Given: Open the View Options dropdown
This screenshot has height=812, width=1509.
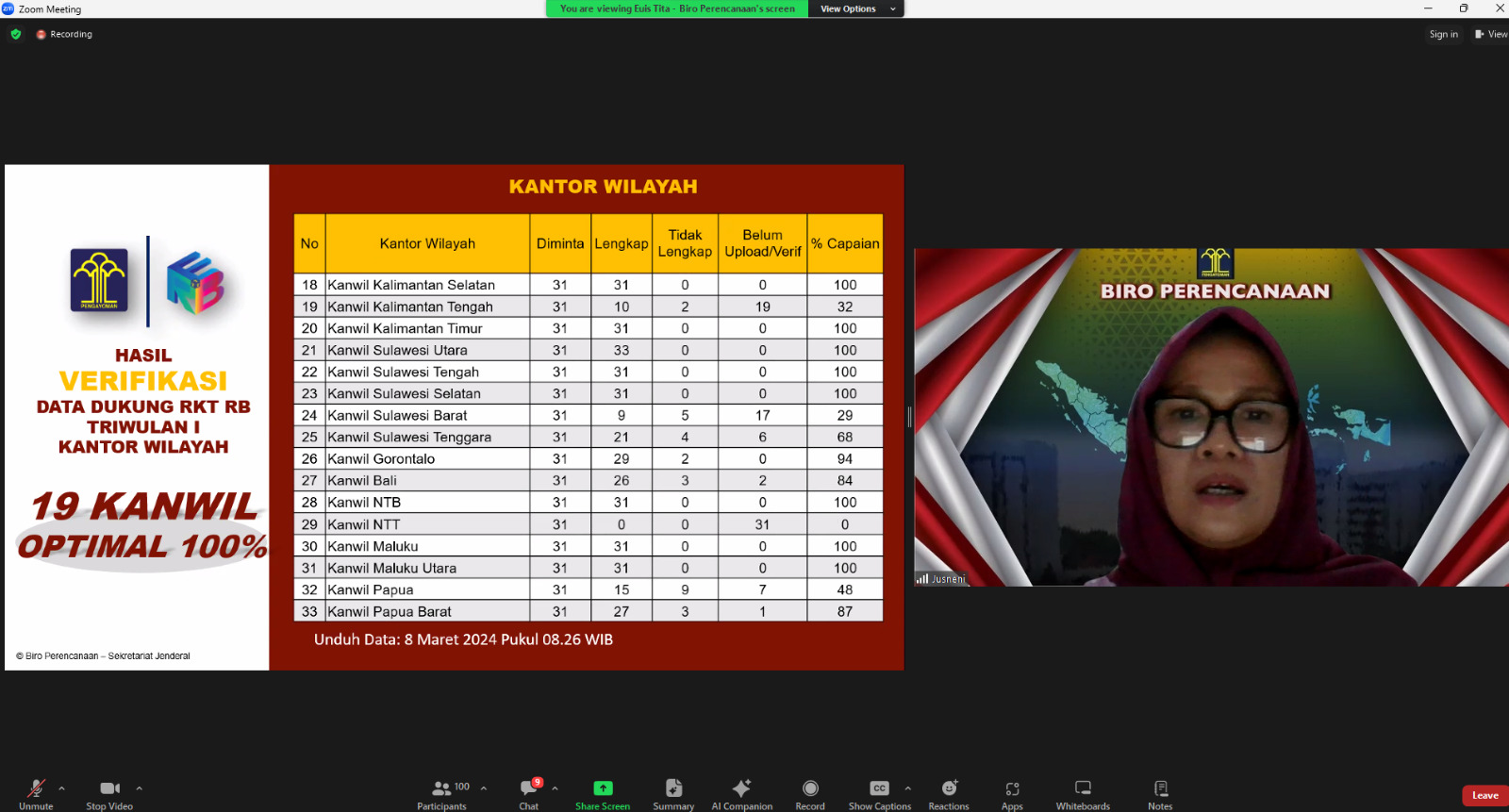Looking at the screenshot, I should point(856,8).
